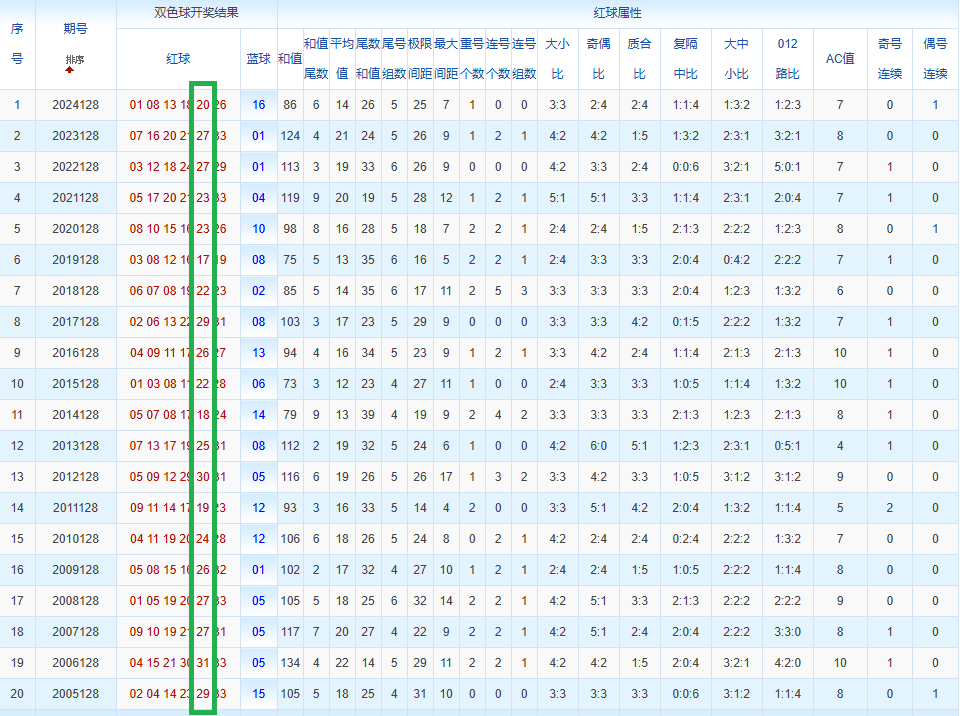Select period number 2009128
This screenshot has width=964, height=716.
(x=76, y=570)
